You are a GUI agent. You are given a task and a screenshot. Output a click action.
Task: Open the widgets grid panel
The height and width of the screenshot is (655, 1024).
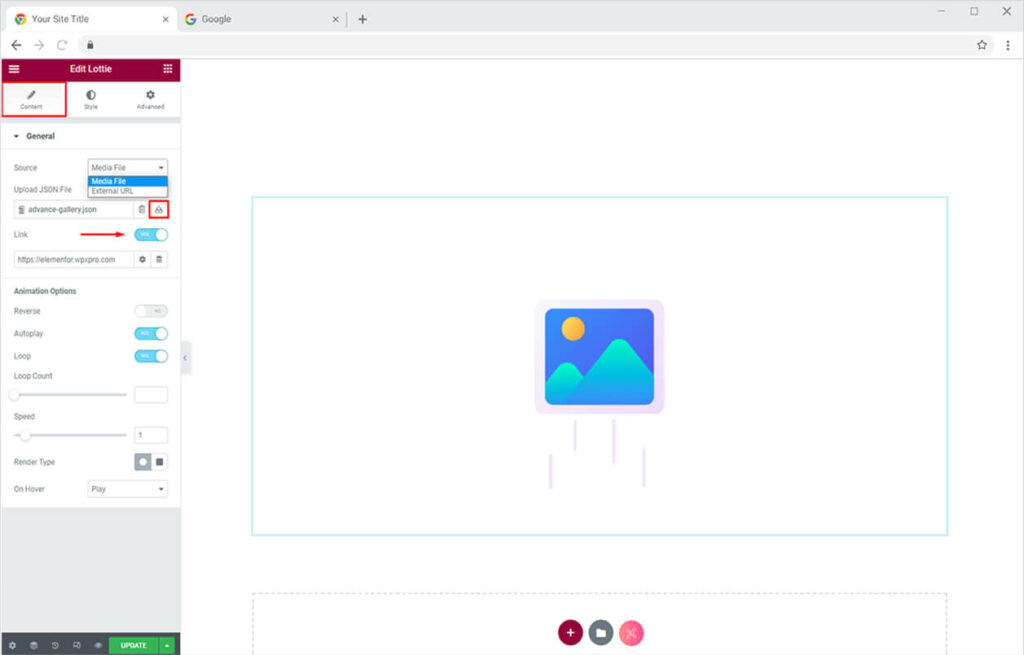(167, 69)
